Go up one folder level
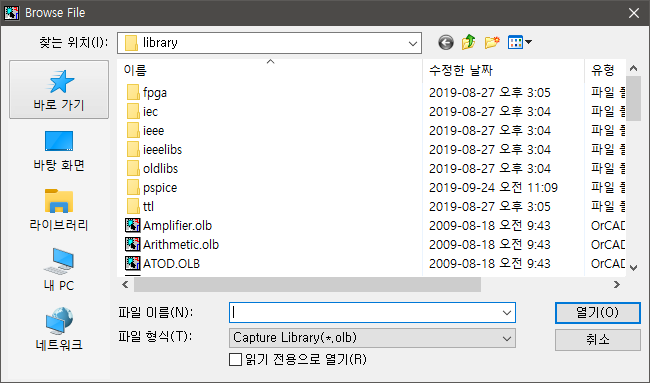Image resolution: width=650 pixels, height=383 pixels. 469,42
